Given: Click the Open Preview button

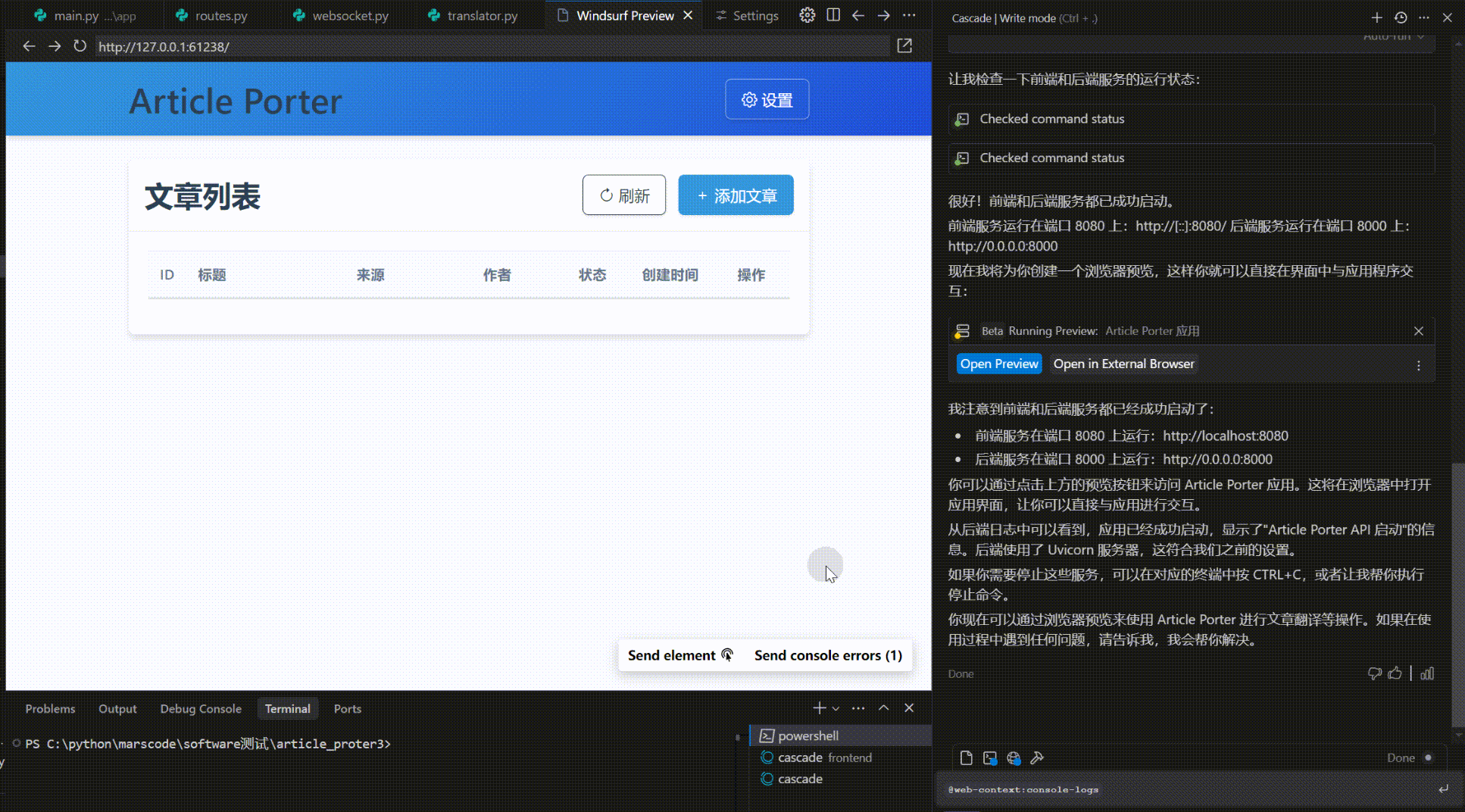Looking at the screenshot, I should (x=999, y=364).
